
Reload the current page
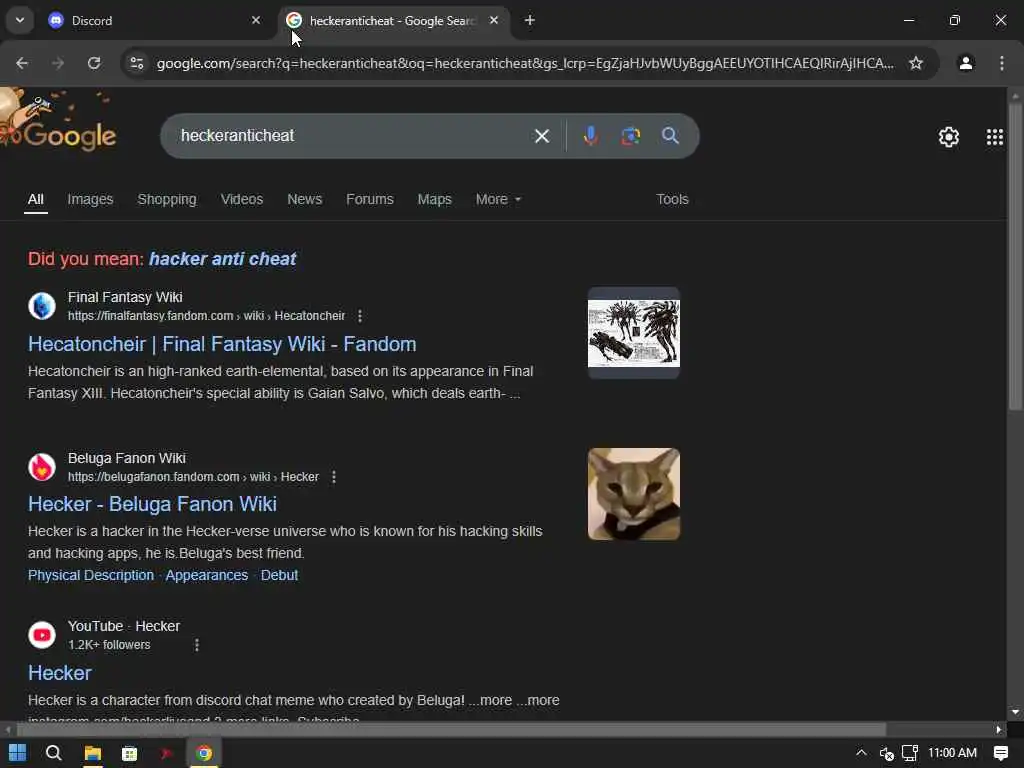tap(94, 63)
